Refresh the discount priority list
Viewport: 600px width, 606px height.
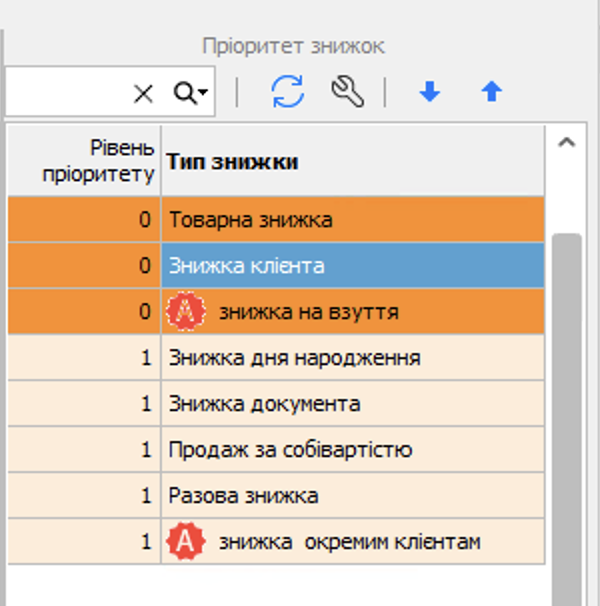click(288, 92)
